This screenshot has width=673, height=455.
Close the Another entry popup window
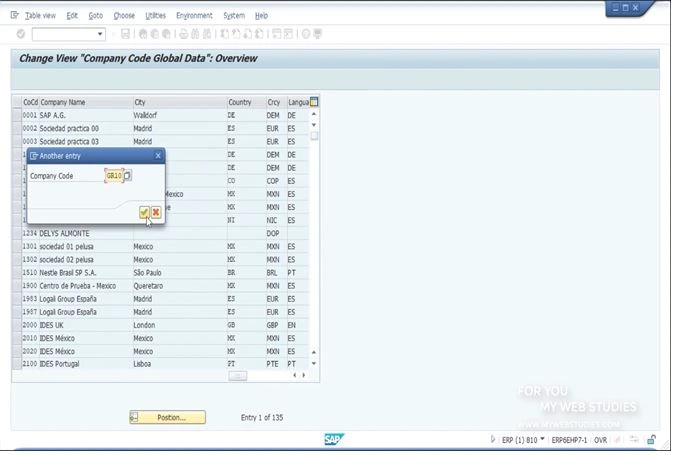pyautogui.click(x=158, y=156)
